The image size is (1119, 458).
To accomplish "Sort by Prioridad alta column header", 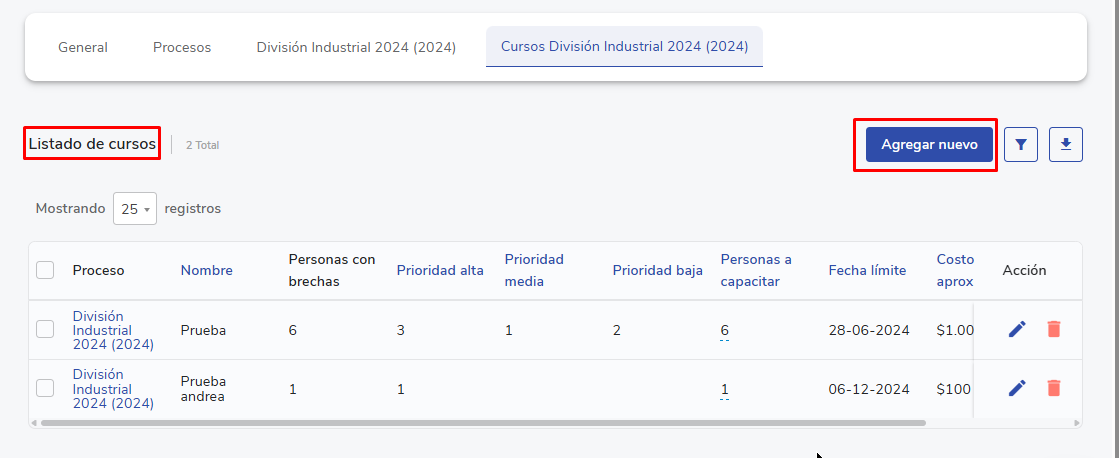I will tap(440, 270).
